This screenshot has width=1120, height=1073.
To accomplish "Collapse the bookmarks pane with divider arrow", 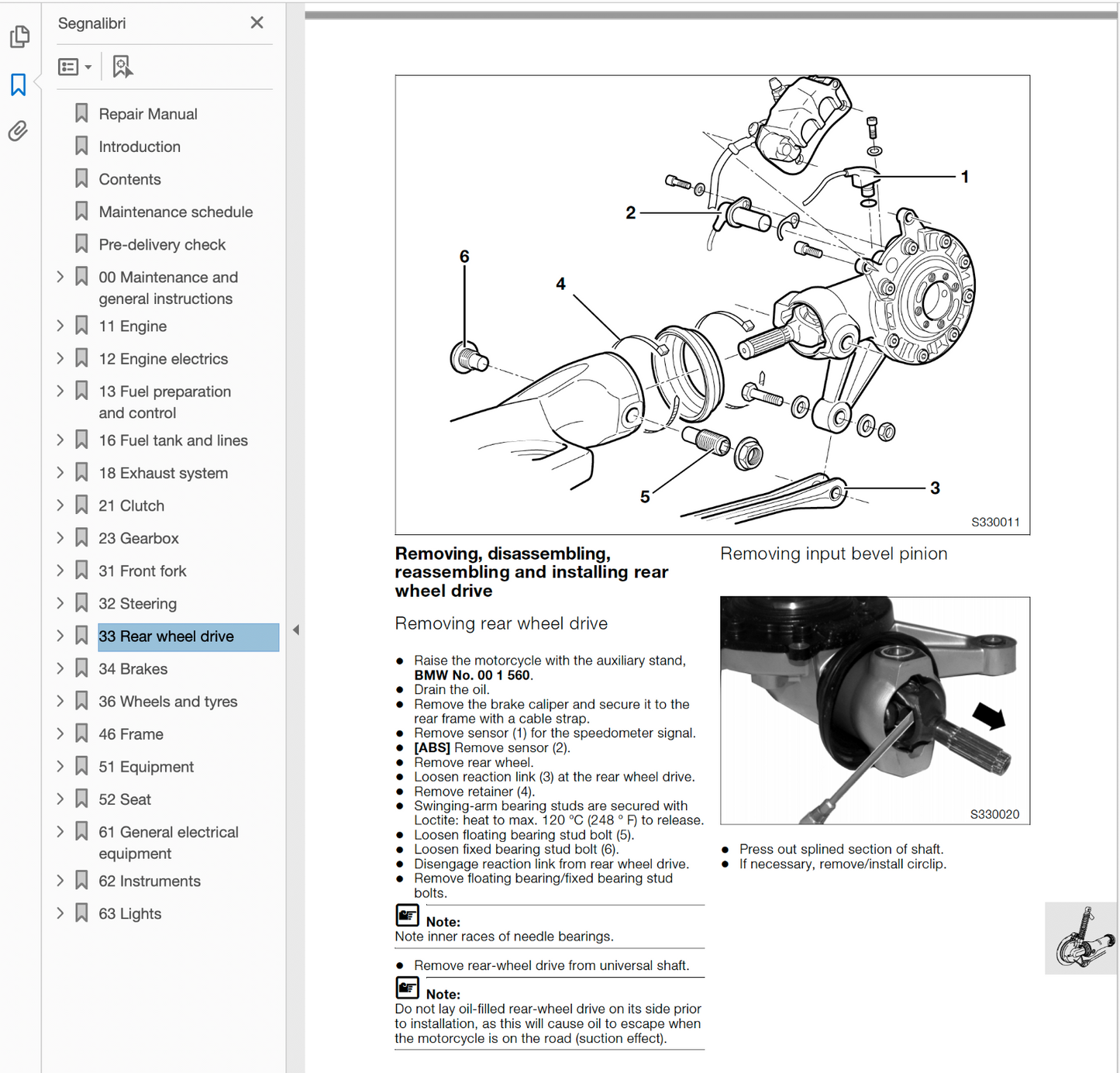I will (x=295, y=630).
